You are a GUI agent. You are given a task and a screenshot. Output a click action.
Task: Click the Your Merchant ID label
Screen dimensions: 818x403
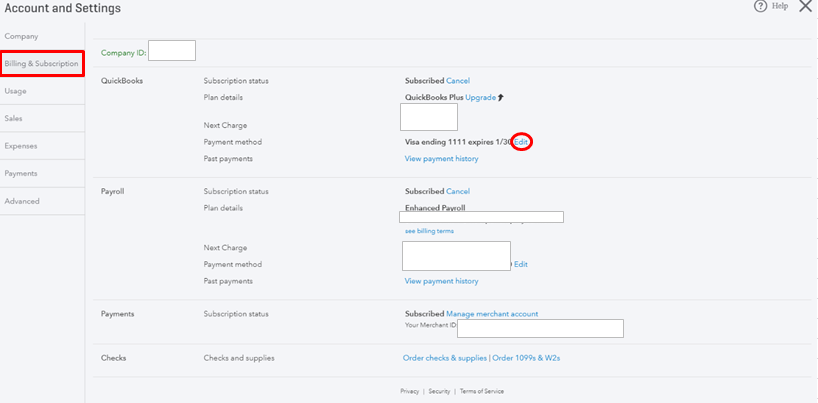(430, 325)
